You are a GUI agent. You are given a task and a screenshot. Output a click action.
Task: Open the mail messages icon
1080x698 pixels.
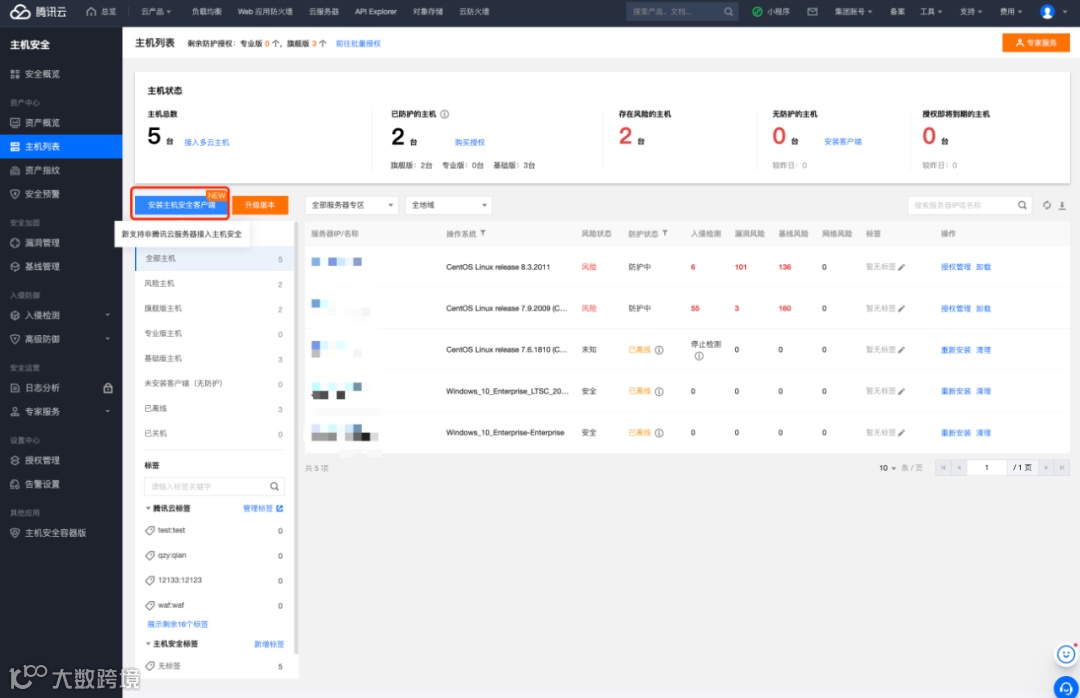[x=812, y=12]
